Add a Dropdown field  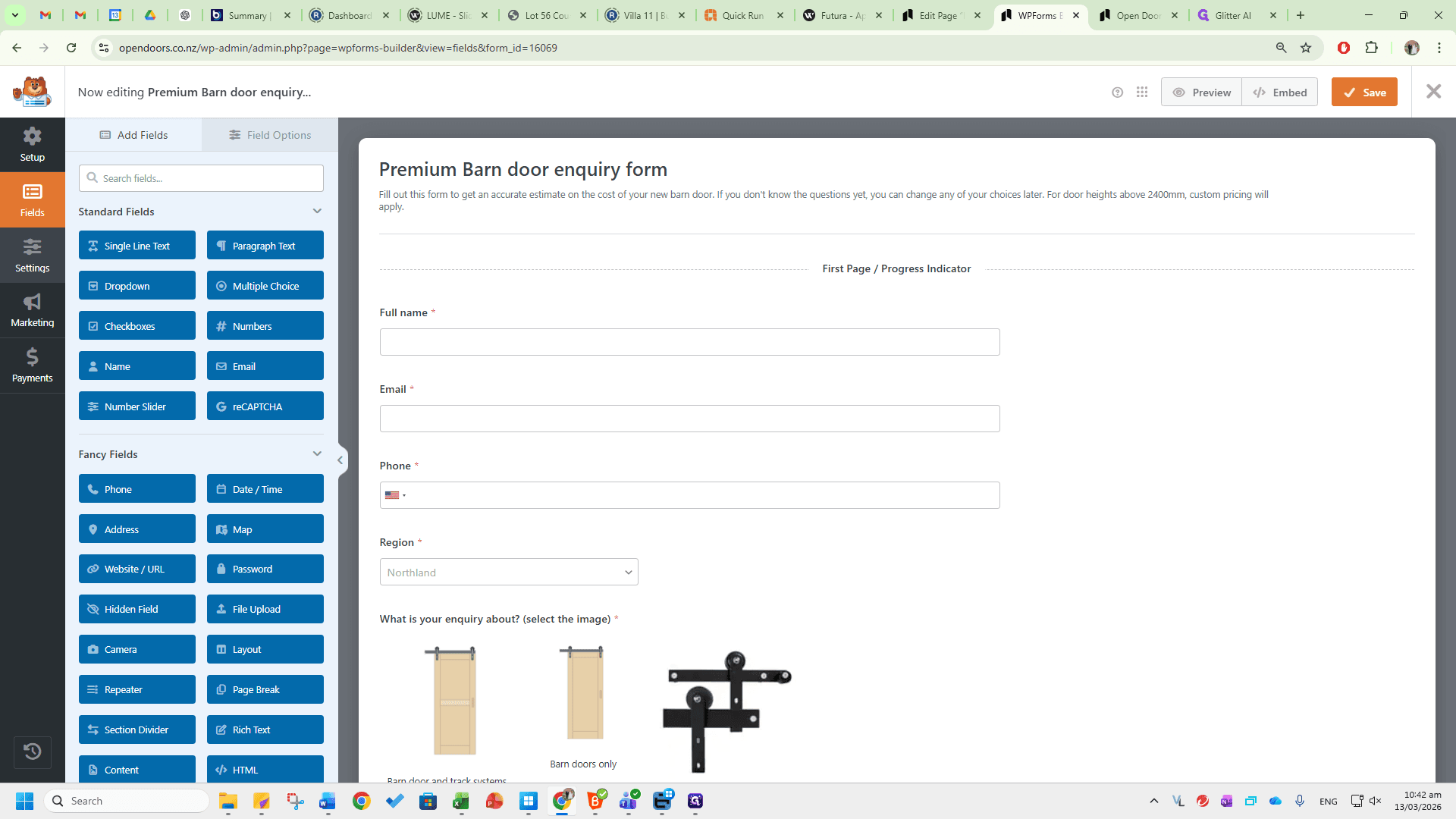click(137, 286)
